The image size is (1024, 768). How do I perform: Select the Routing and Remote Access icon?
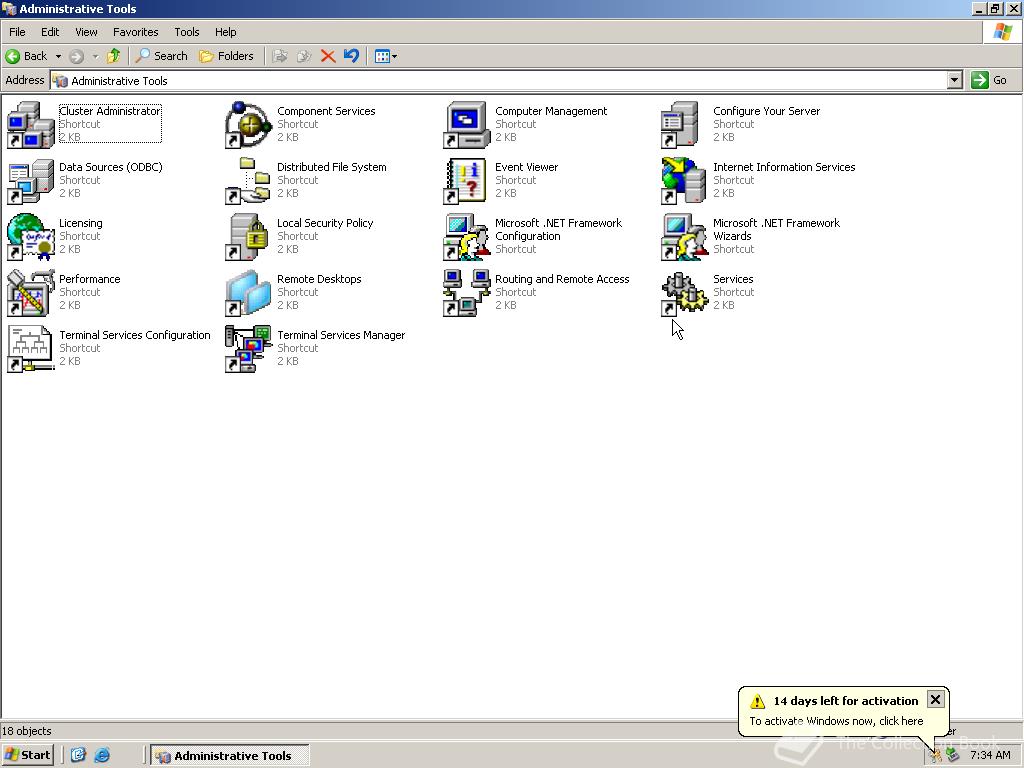tap(466, 293)
